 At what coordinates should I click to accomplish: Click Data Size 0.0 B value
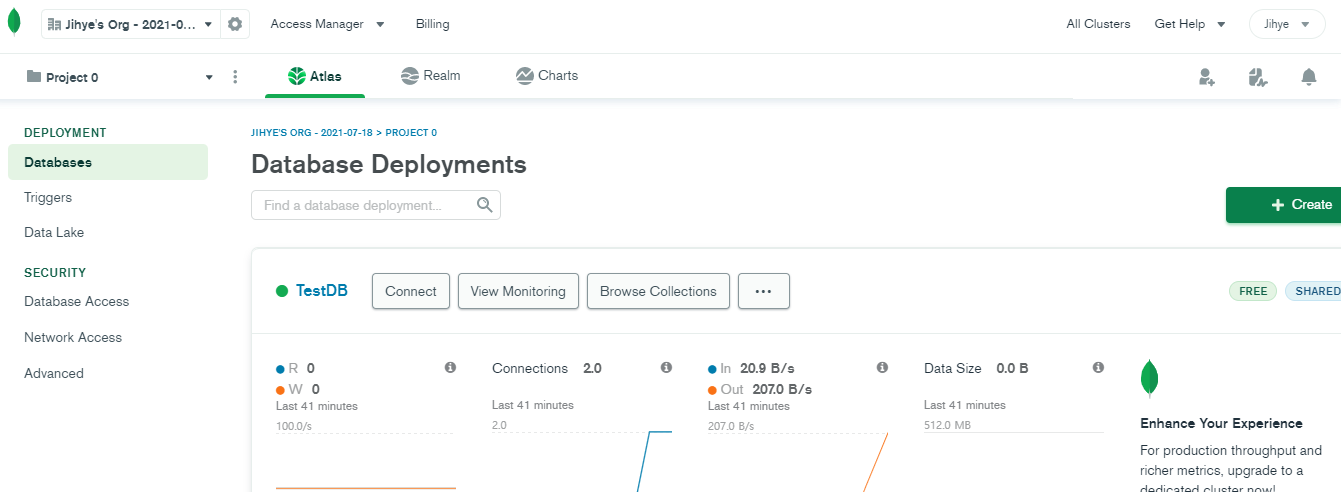pyautogui.click(x=1012, y=368)
